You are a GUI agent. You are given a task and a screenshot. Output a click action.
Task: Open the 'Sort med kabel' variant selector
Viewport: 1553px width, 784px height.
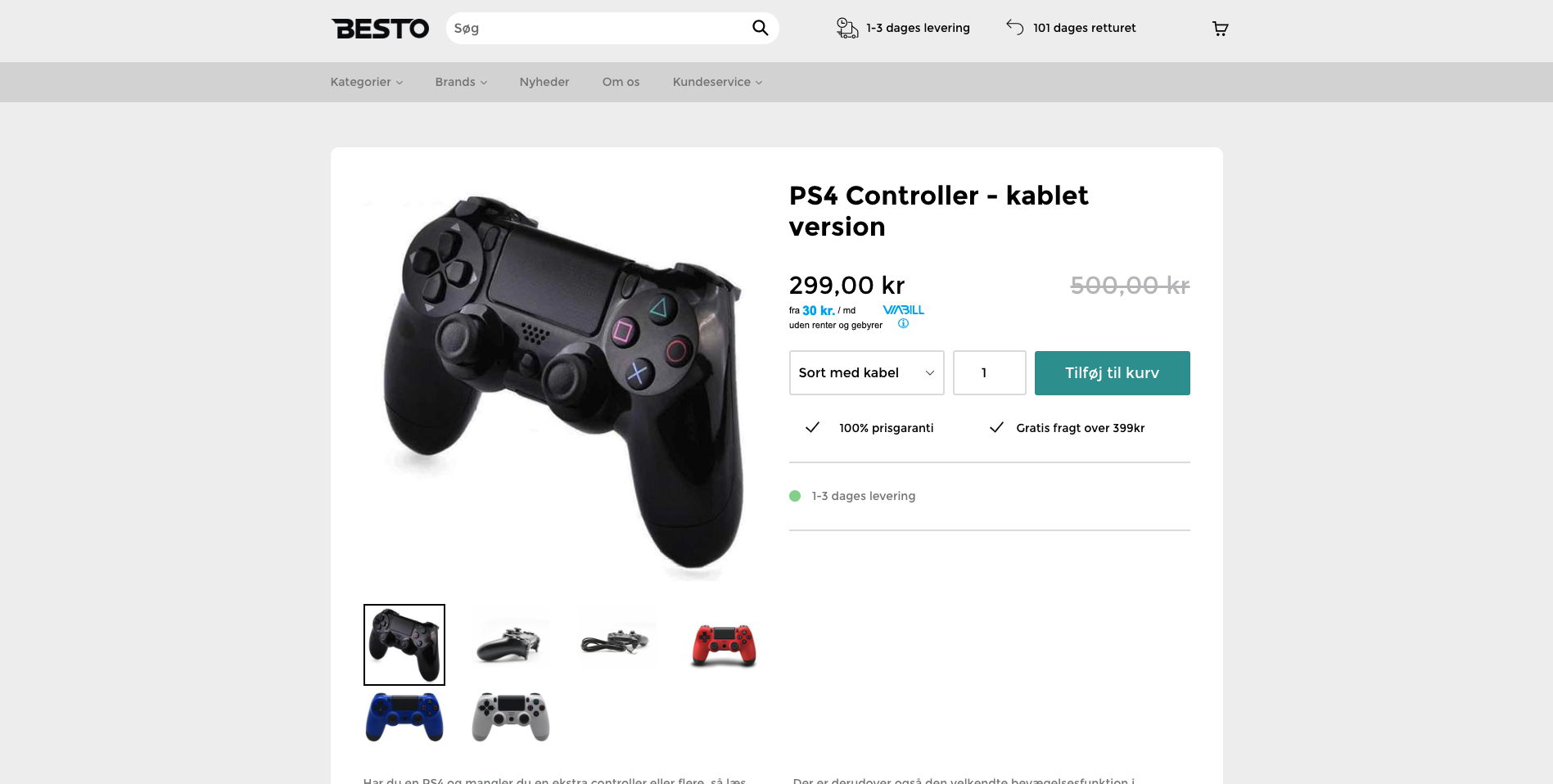[866, 373]
